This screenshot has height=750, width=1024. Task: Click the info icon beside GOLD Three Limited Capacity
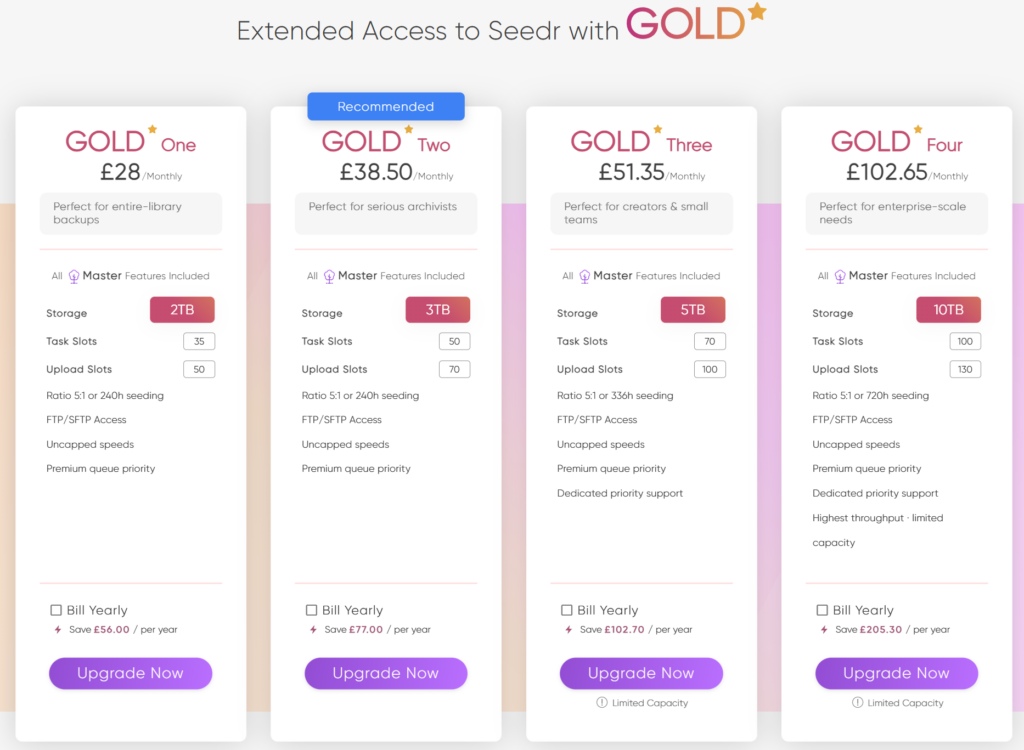pyautogui.click(x=602, y=703)
